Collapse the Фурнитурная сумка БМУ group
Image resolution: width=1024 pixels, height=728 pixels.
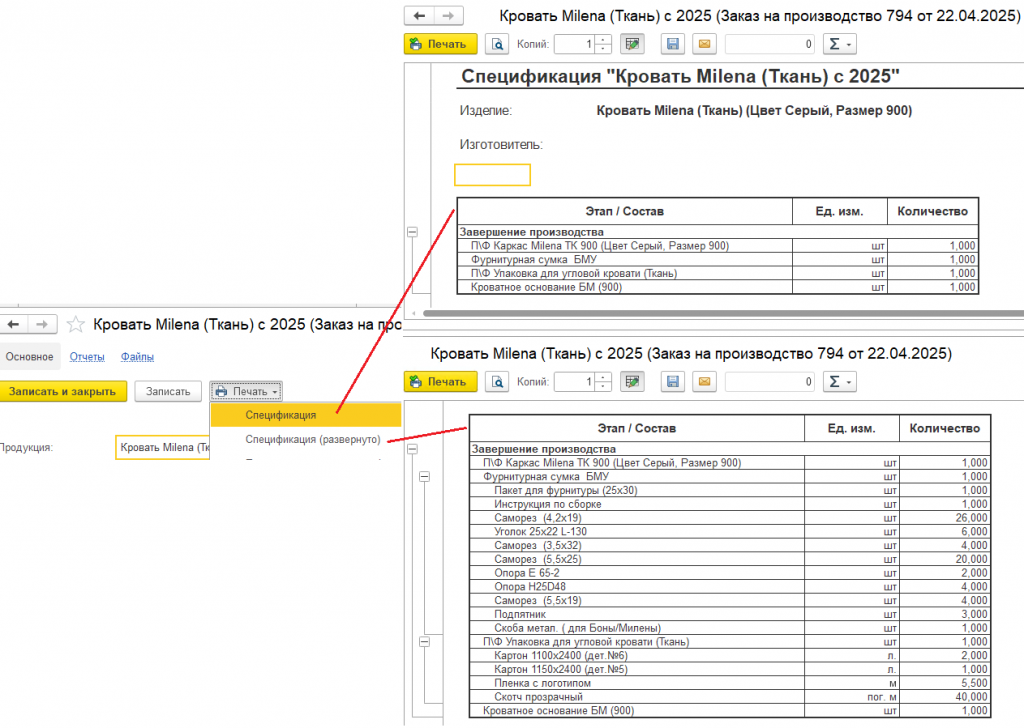click(x=424, y=477)
